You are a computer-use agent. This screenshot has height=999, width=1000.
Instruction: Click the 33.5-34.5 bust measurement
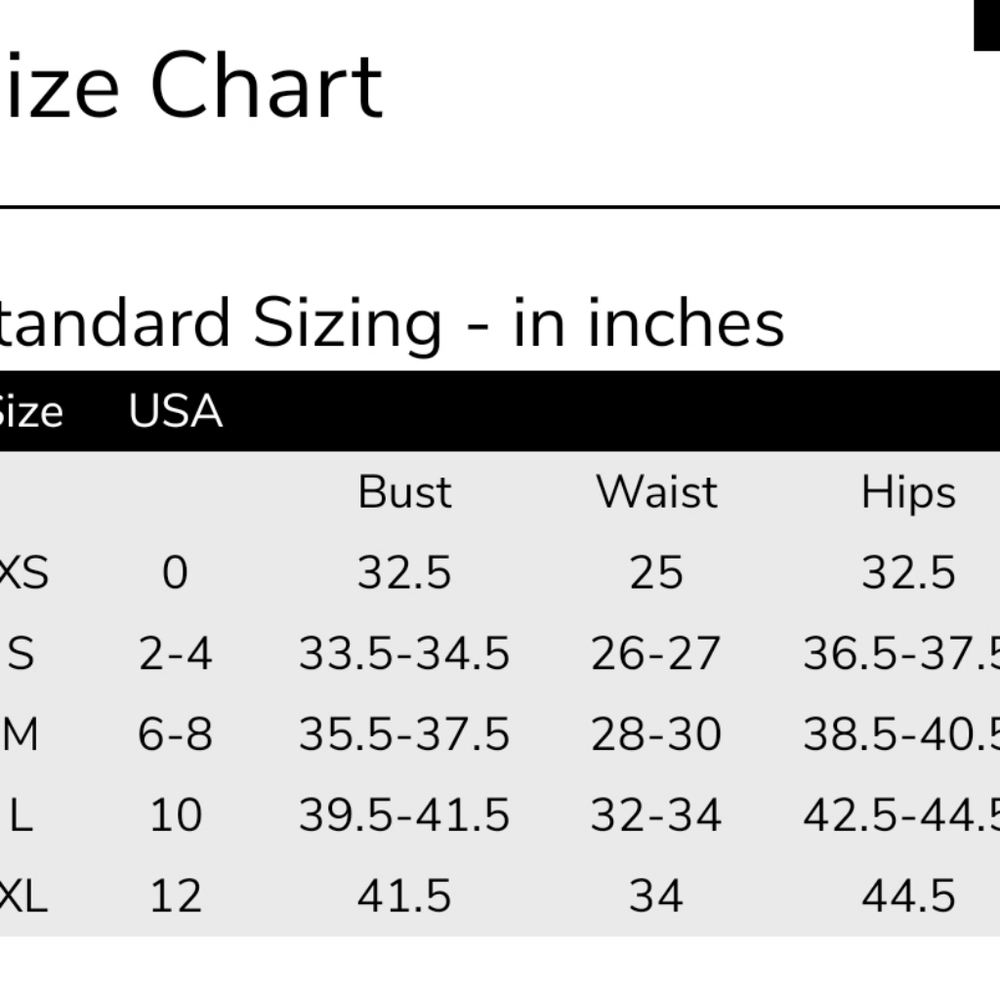click(404, 654)
